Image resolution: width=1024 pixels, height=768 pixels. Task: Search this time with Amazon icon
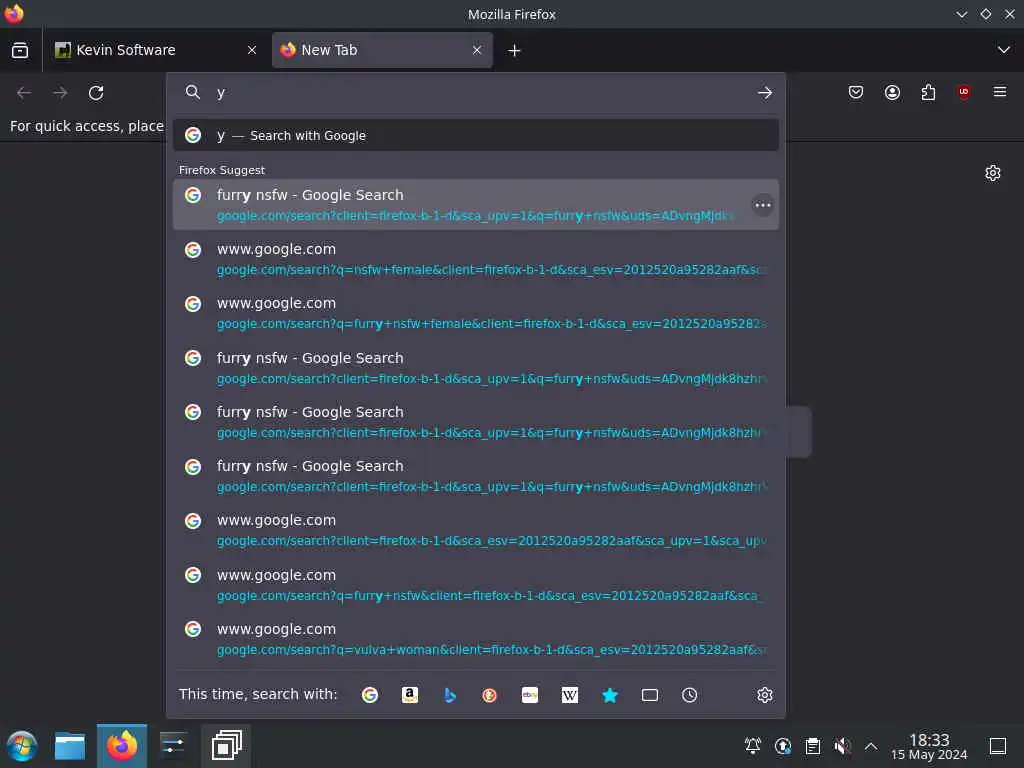point(409,695)
